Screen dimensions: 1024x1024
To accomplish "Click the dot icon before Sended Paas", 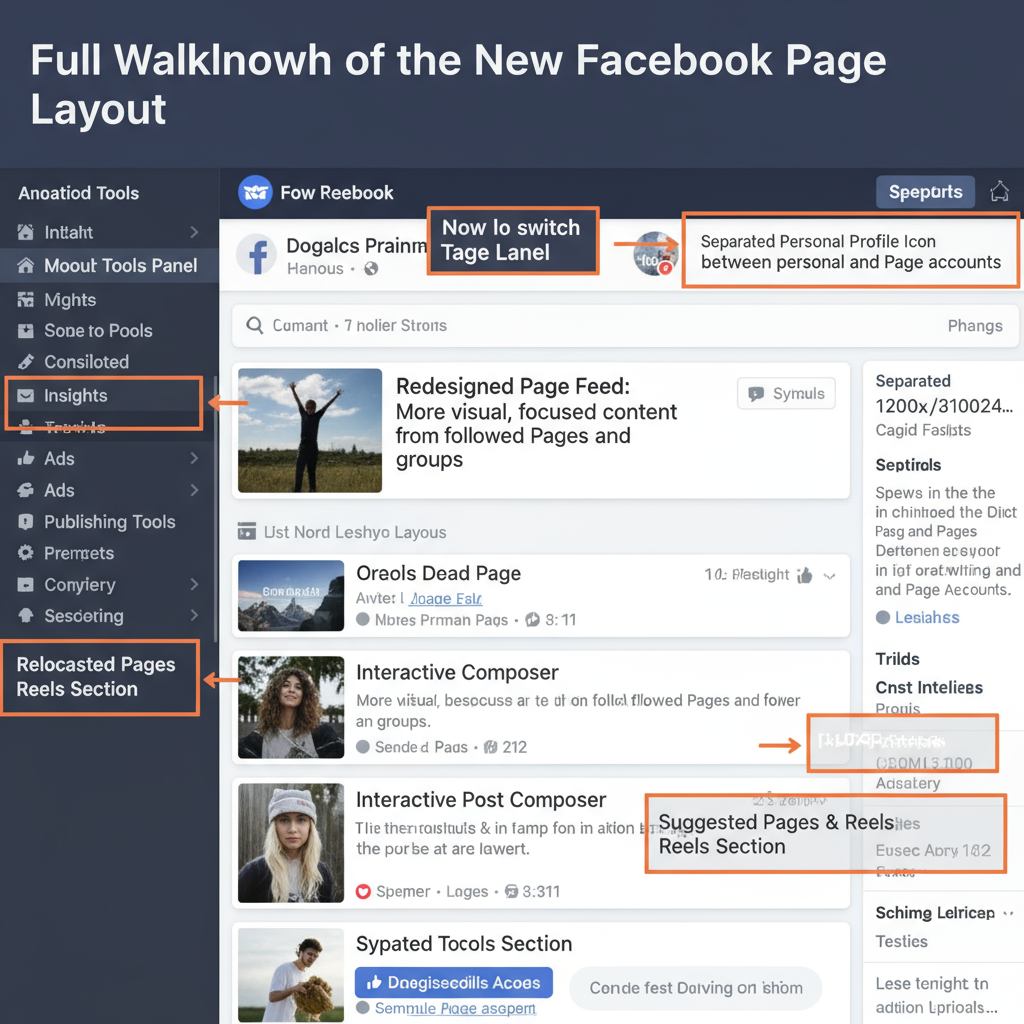I will coord(362,746).
